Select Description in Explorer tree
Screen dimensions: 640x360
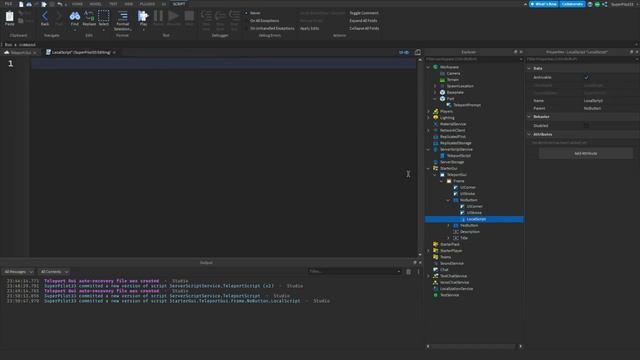pyautogui.click(x=470, y=231)
